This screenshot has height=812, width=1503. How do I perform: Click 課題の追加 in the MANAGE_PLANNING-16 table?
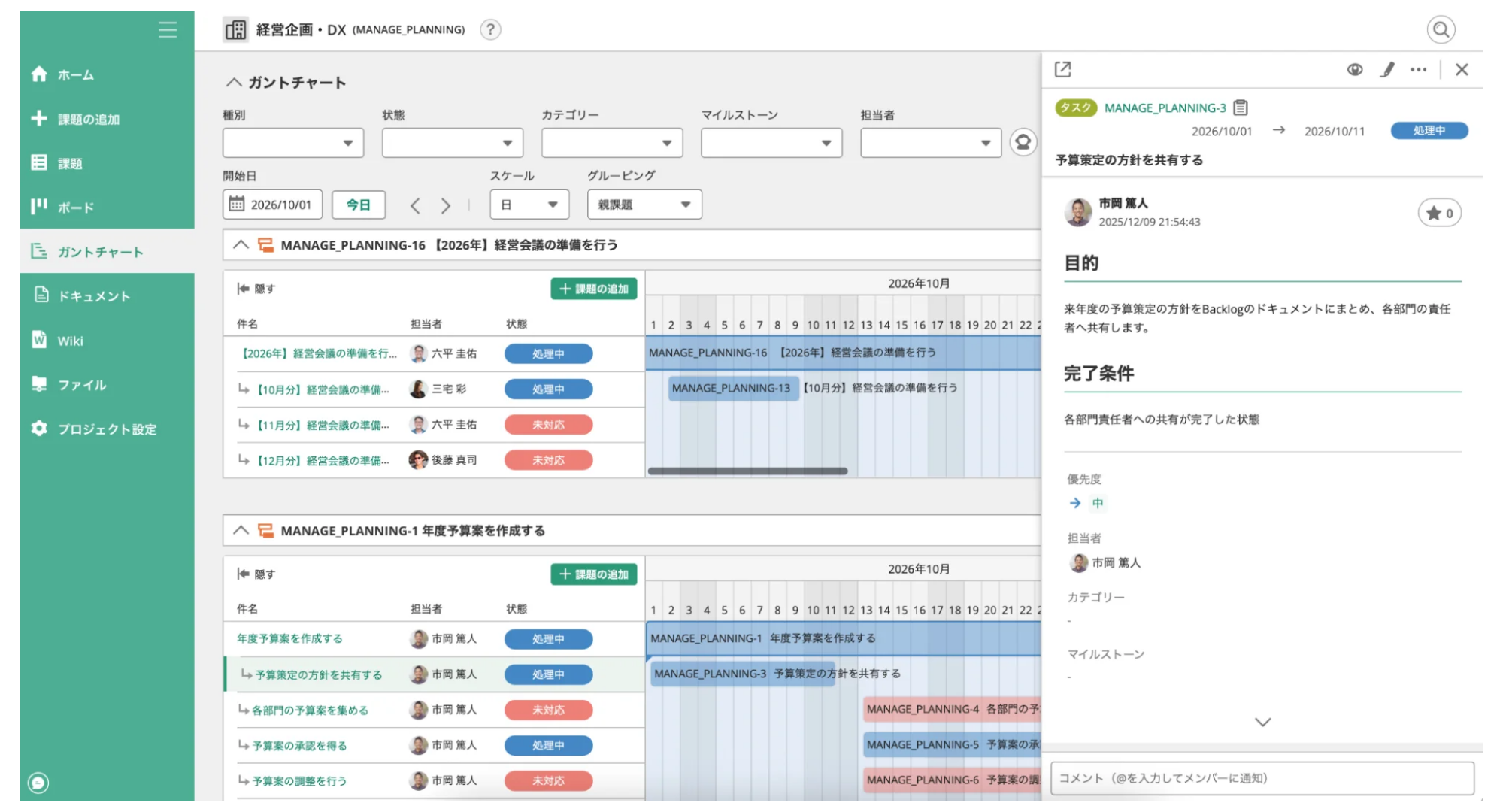594,289
